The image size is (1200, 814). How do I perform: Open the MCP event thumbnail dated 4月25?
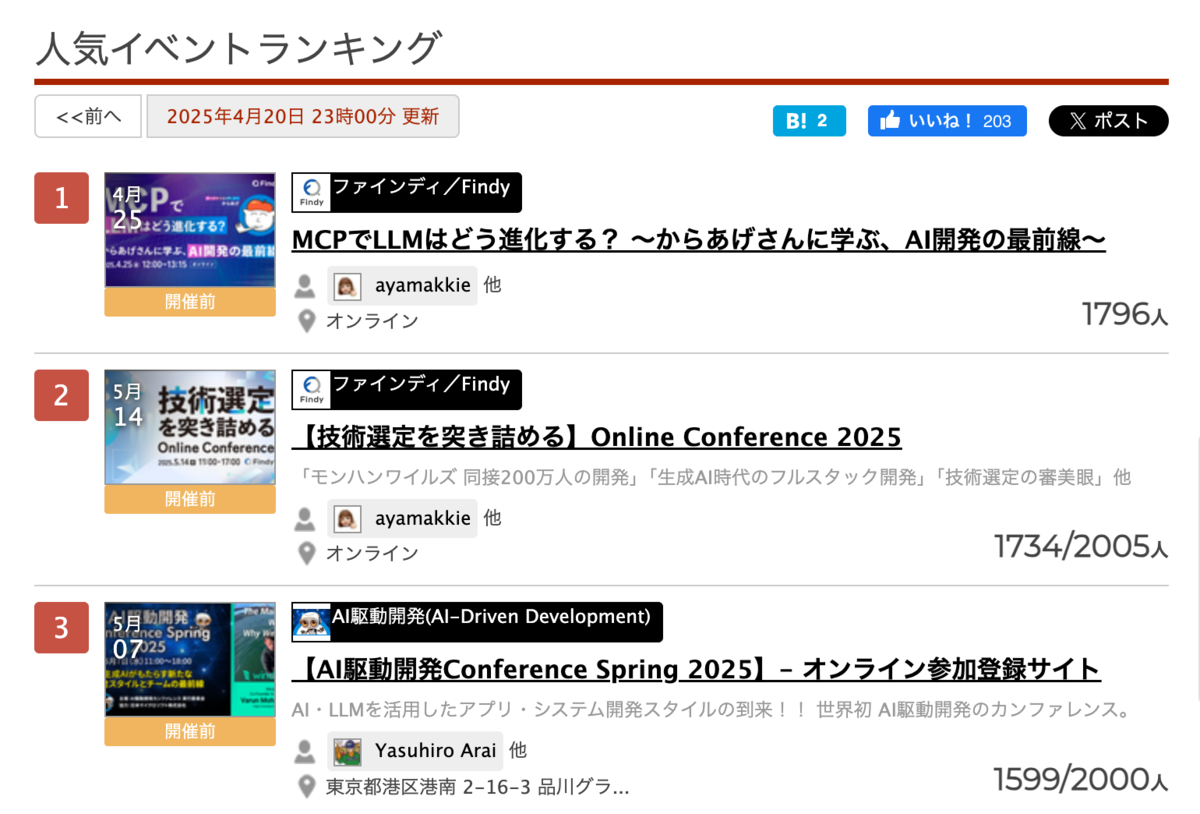point(190,230)
